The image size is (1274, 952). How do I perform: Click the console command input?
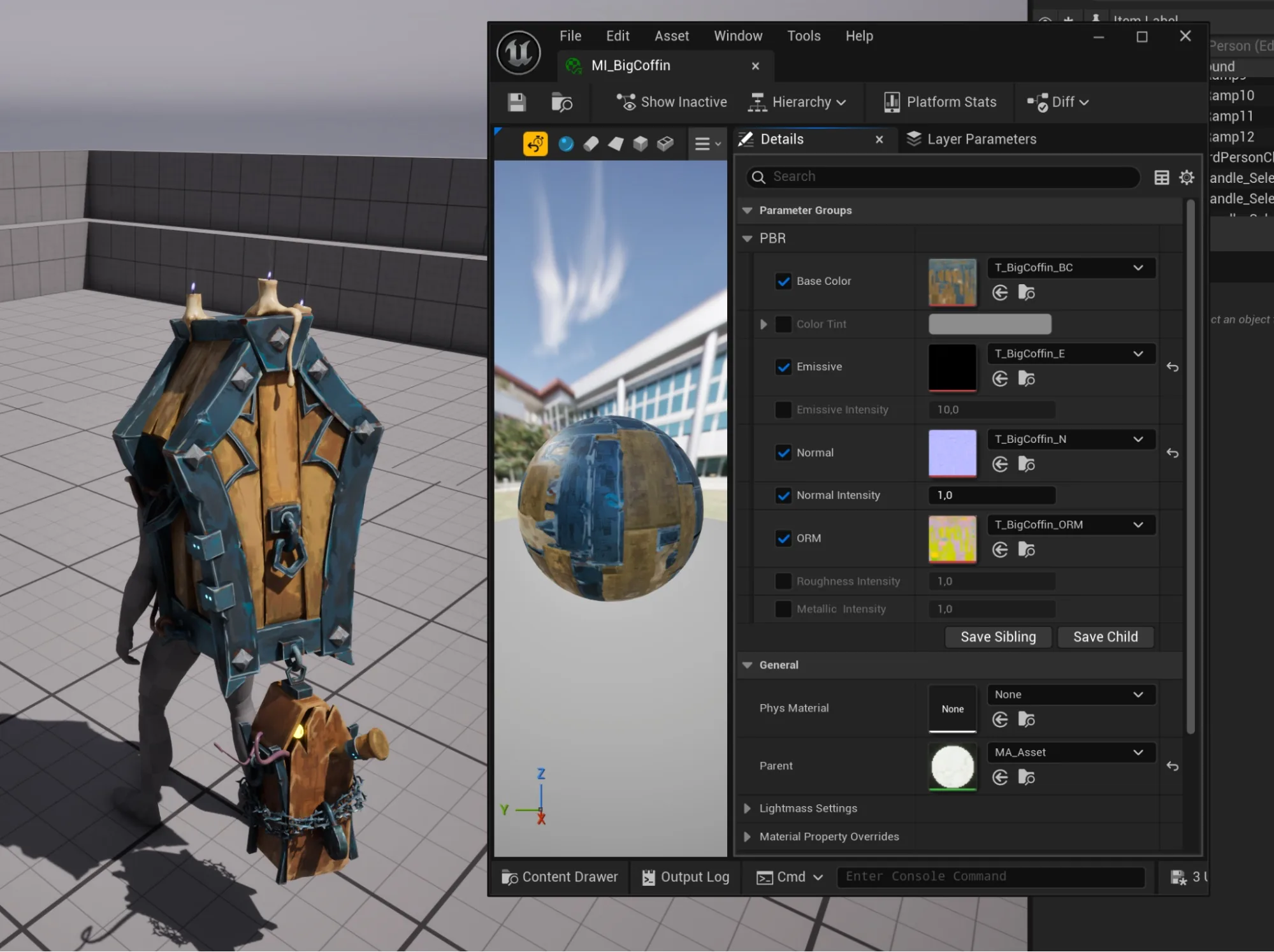(x=990, y=877)
